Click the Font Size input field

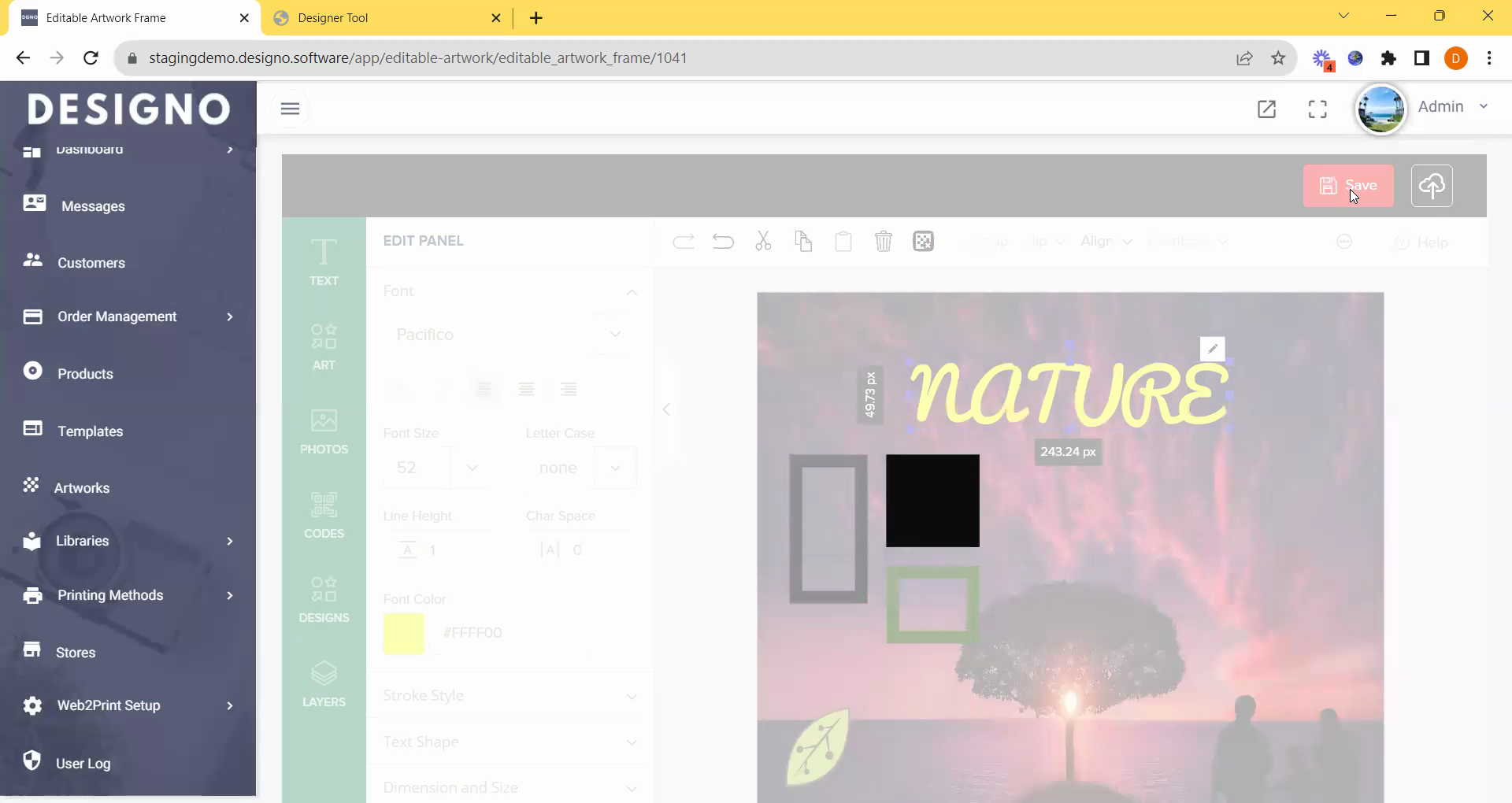(417, 468)
